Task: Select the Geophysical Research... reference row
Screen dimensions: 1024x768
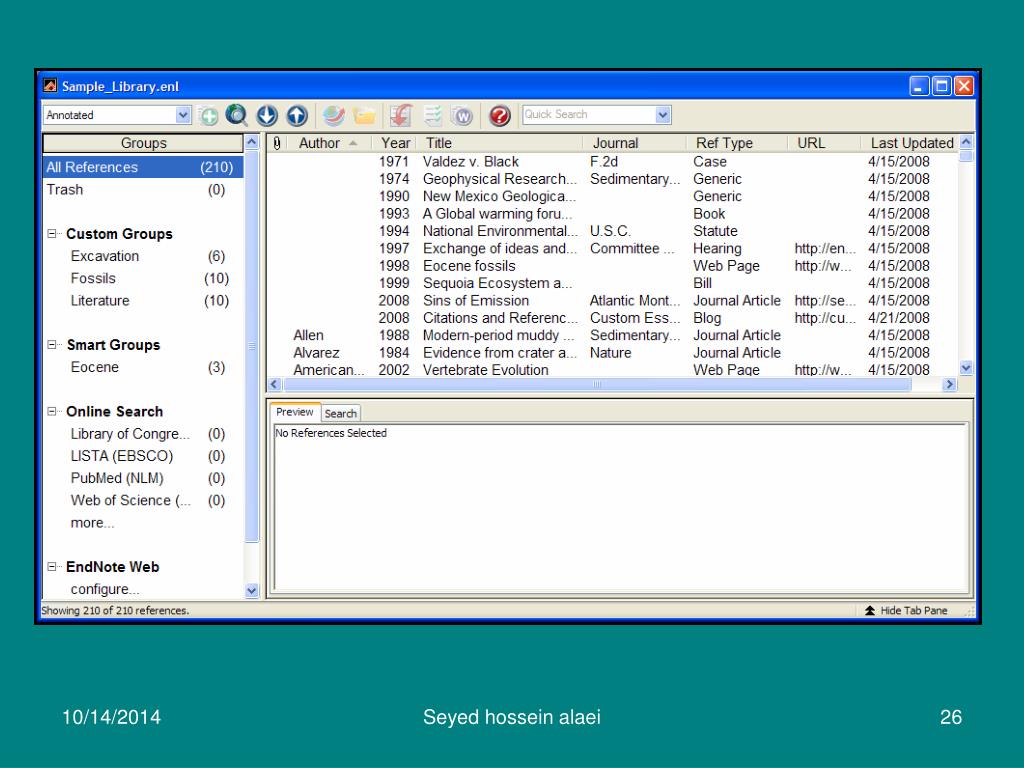Action: (611, 179)
